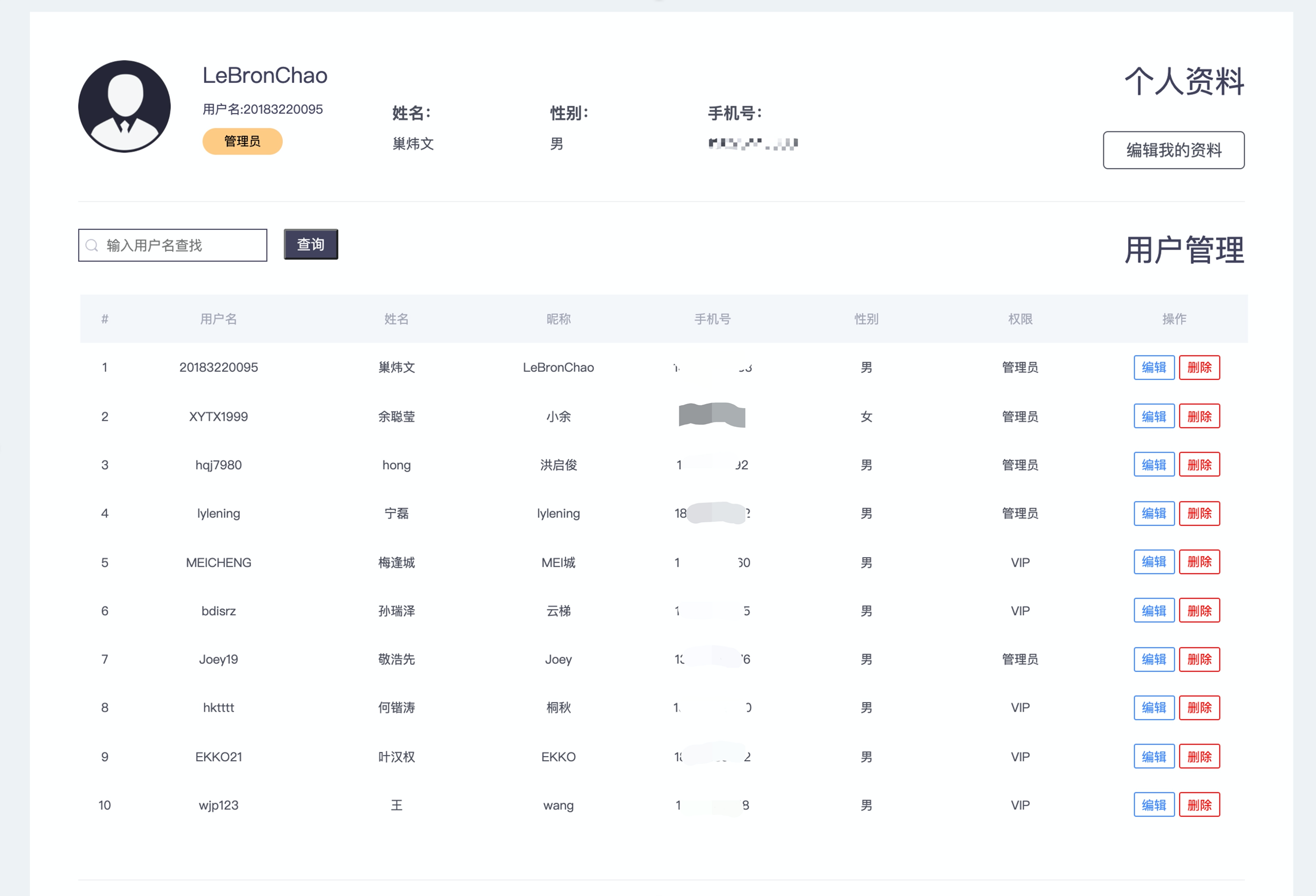Edit user Joey19

pos(1154,659)
